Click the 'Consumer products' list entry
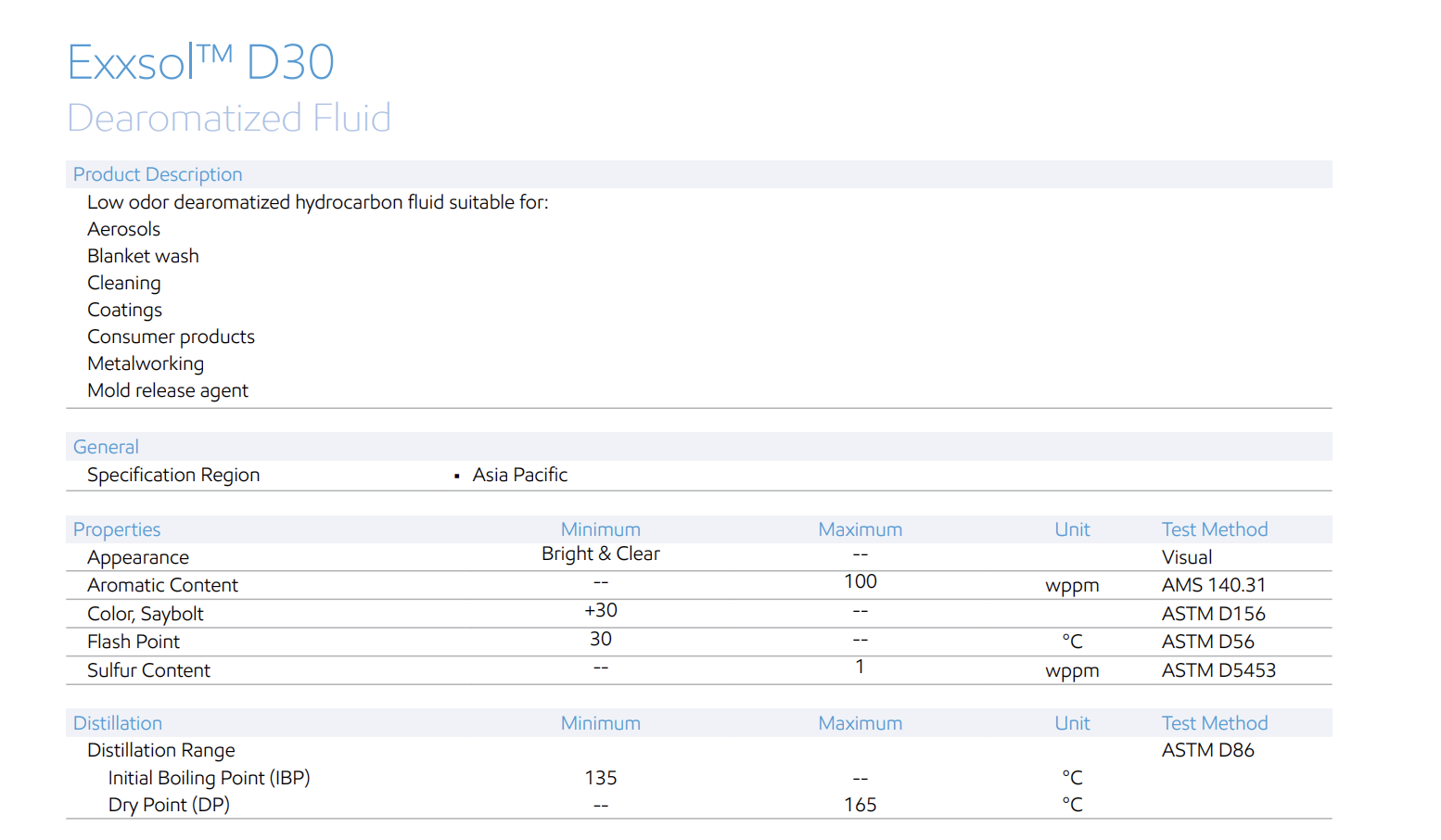The image size is (1441, 840). pyautogui.click(x=171, y=337)
